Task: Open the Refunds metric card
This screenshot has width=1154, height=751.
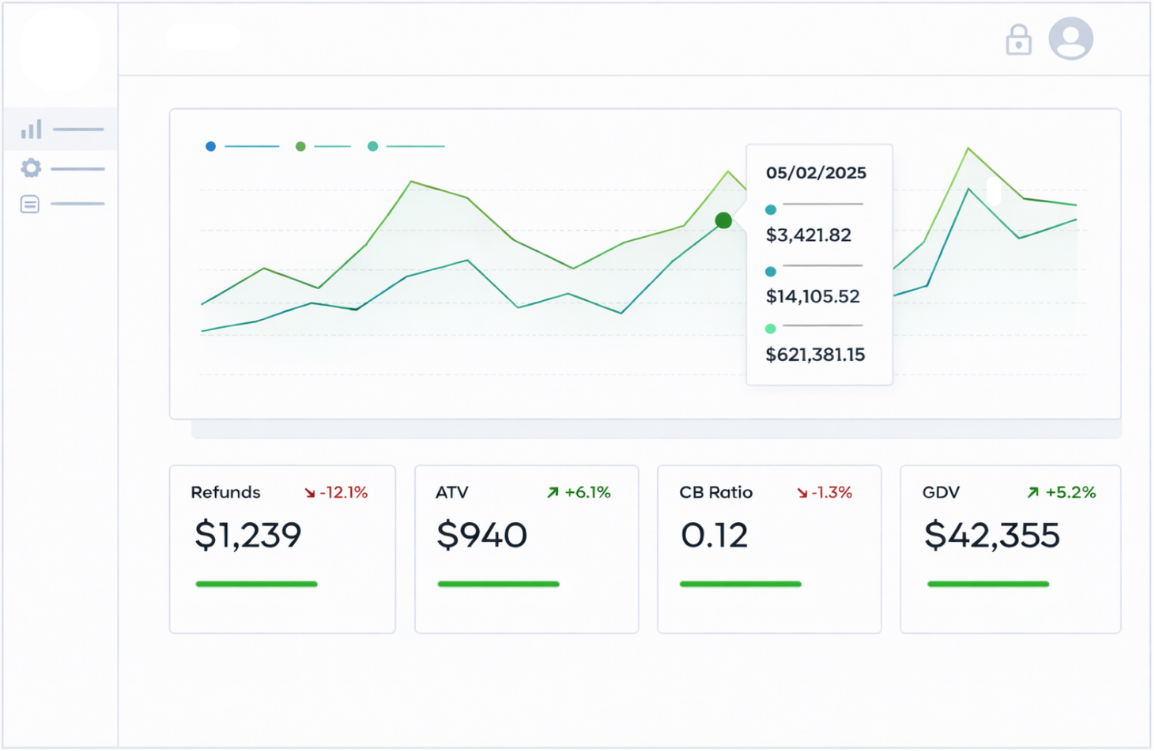Action: point(282,548)
